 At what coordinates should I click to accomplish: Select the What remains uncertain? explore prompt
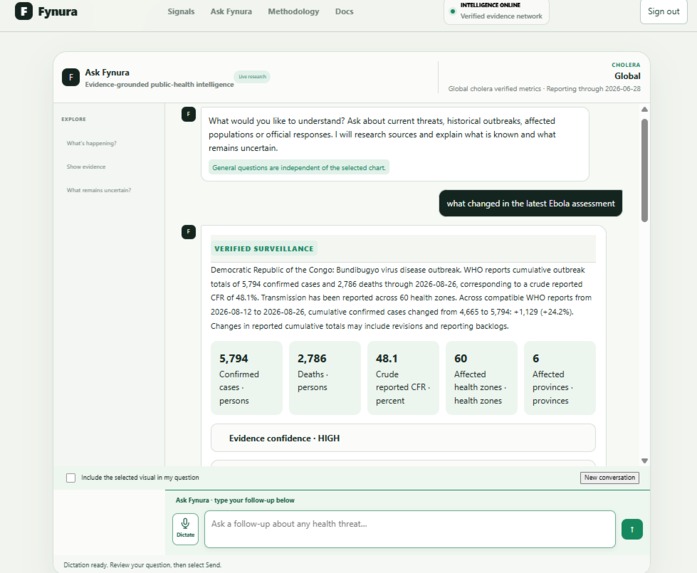pos(99,190)
